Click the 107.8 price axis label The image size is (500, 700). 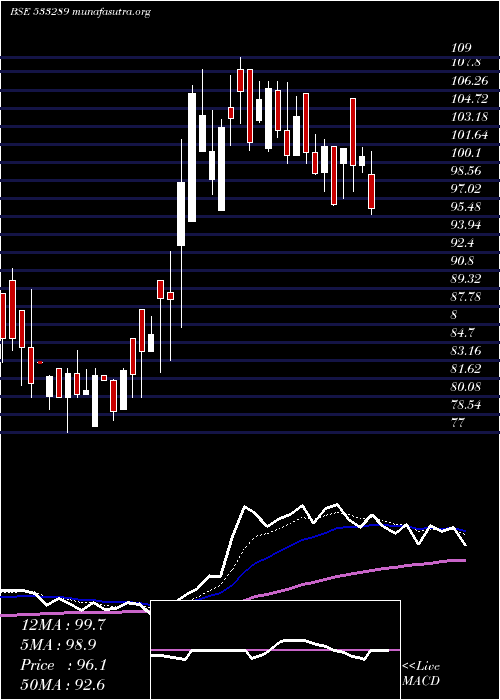[466, 62]
